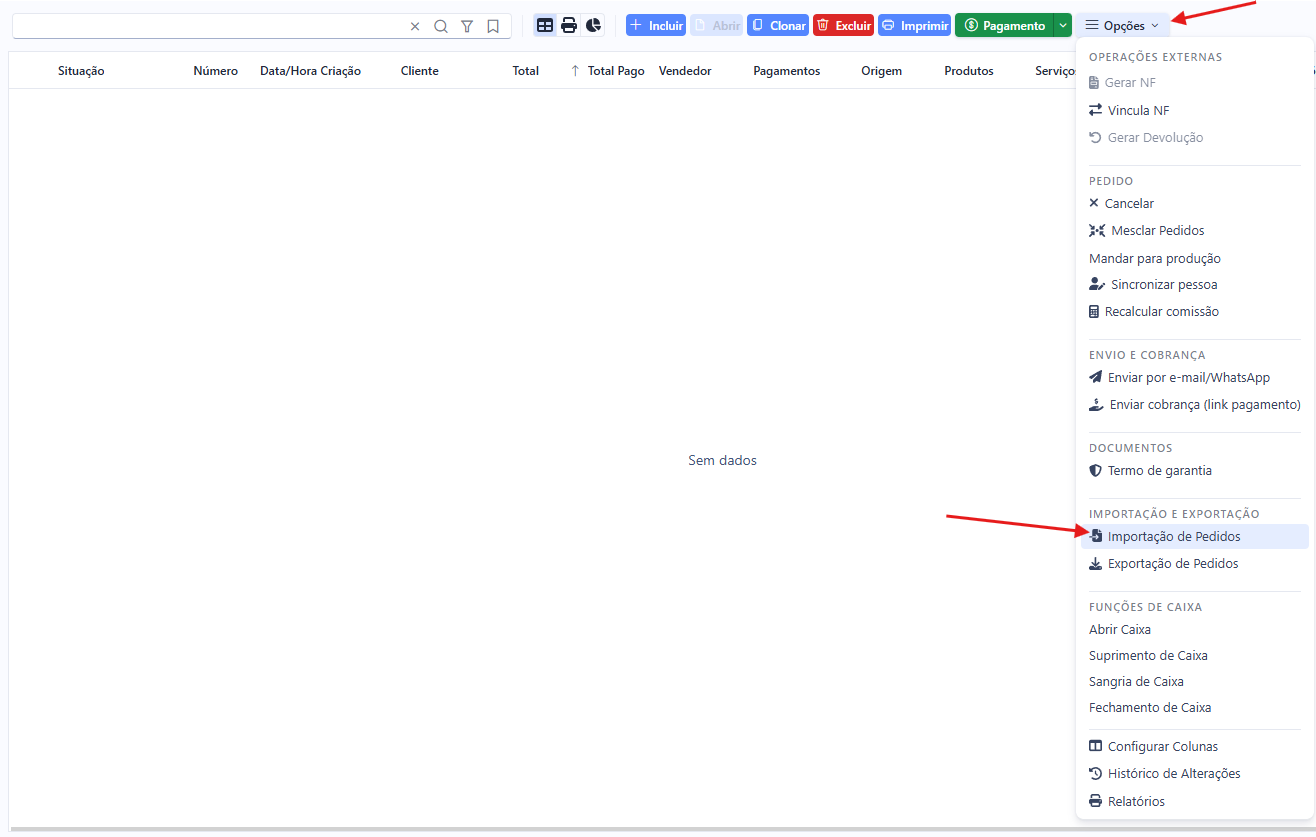The width and height of the screenshot is (1316, 837).
Task: Click the Serviços column header
Action: 1055,71
